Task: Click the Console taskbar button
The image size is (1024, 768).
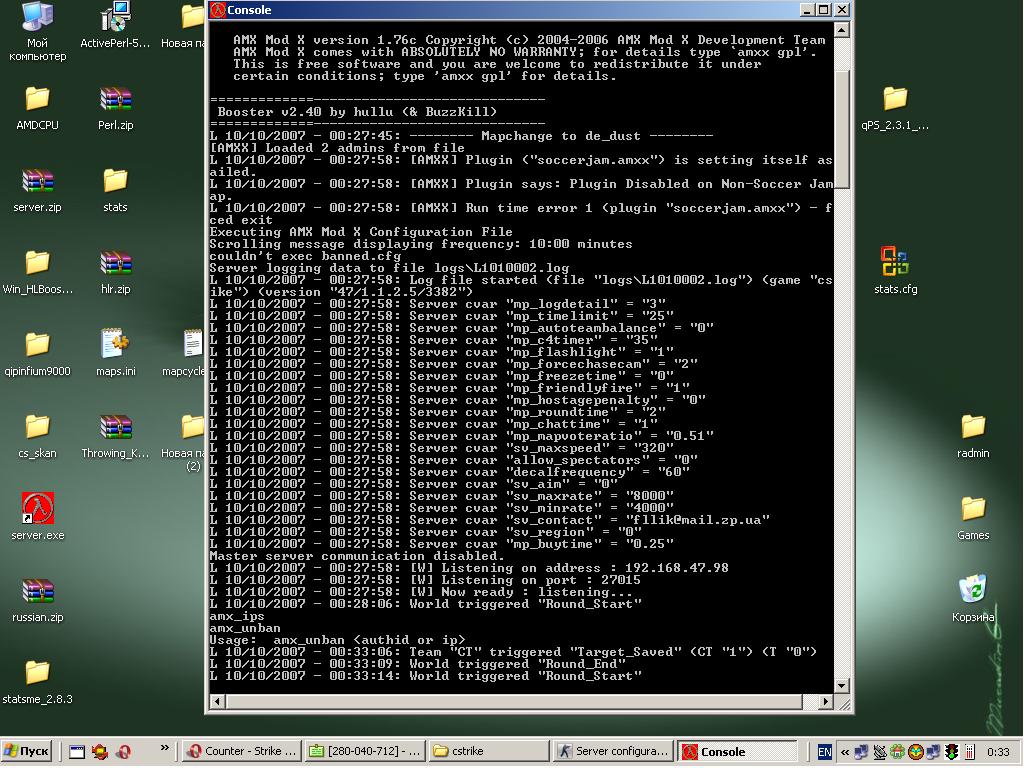Action: tap(737, 752)
